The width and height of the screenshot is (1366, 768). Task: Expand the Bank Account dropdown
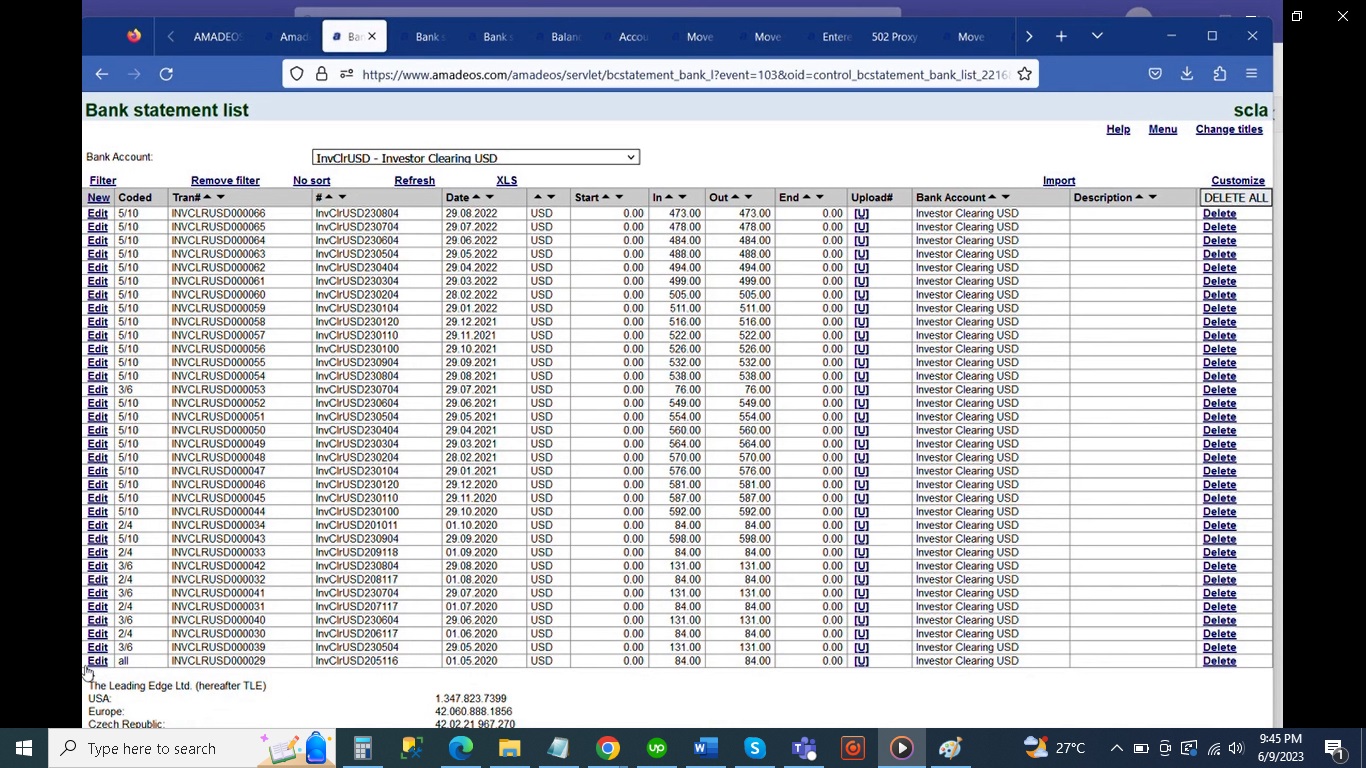coord(475,158)
